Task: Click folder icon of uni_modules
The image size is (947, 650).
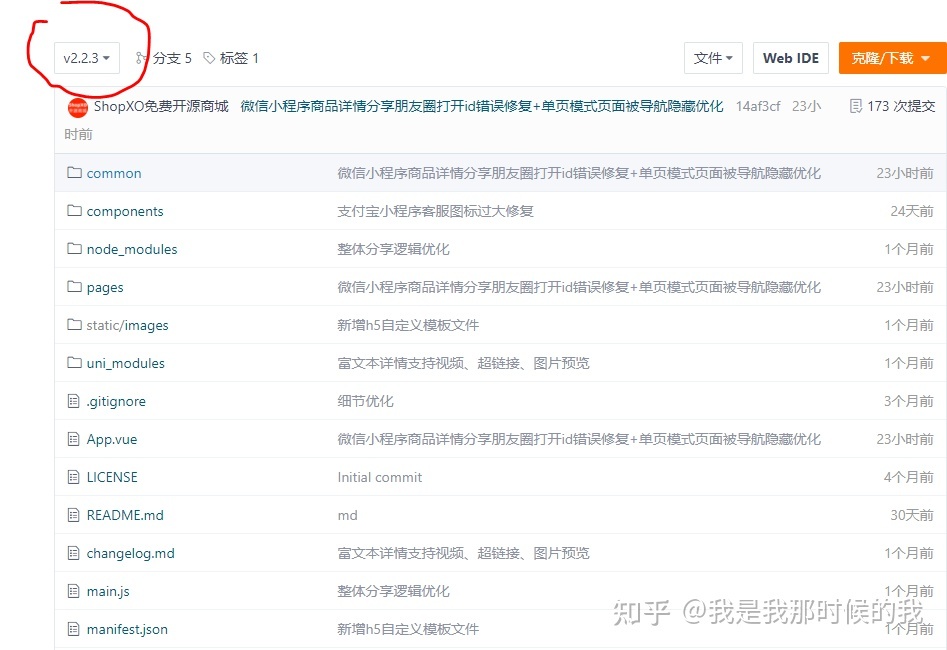Action: click(74, 363)
